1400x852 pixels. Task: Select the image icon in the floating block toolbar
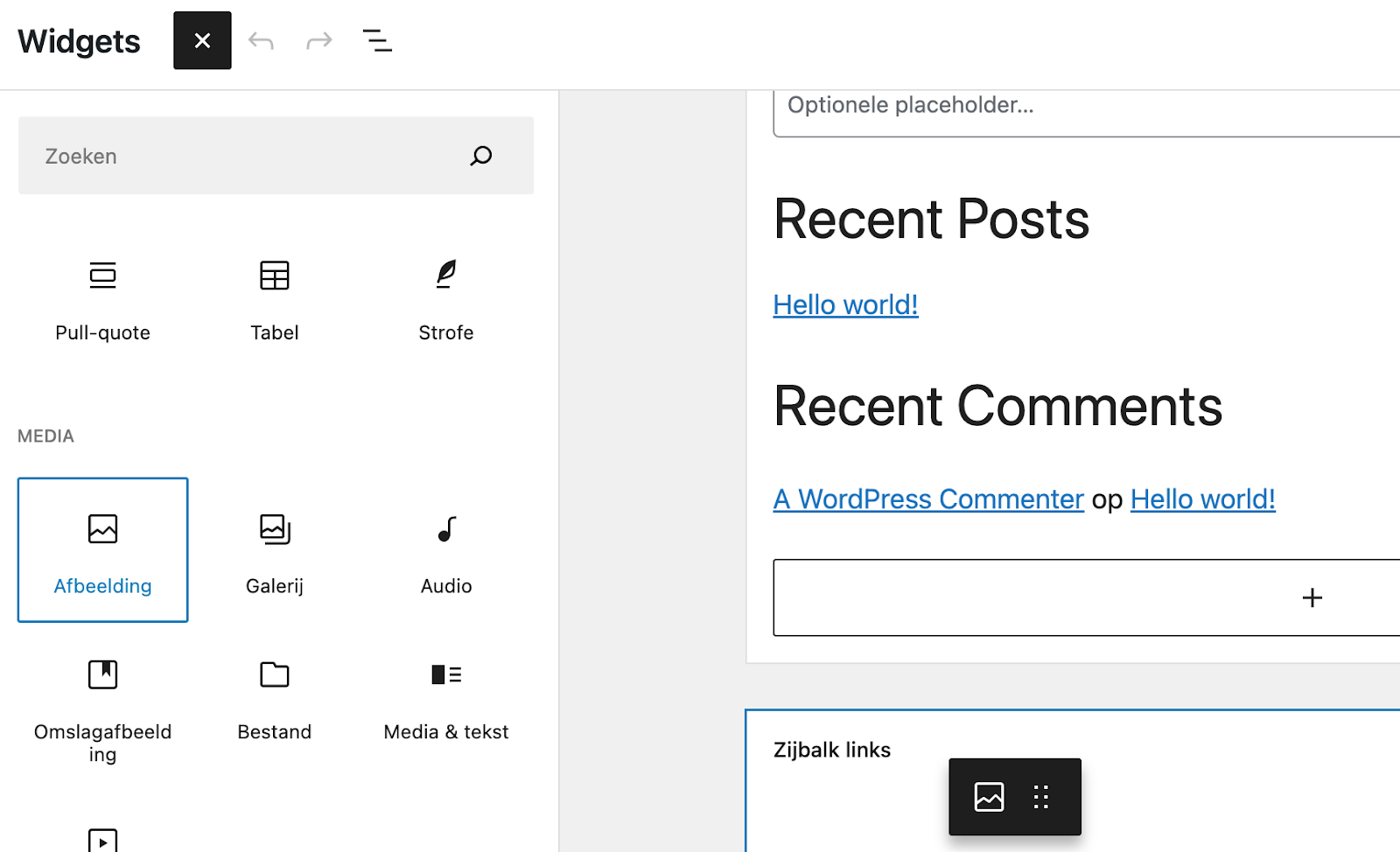[x=988, y=796]
